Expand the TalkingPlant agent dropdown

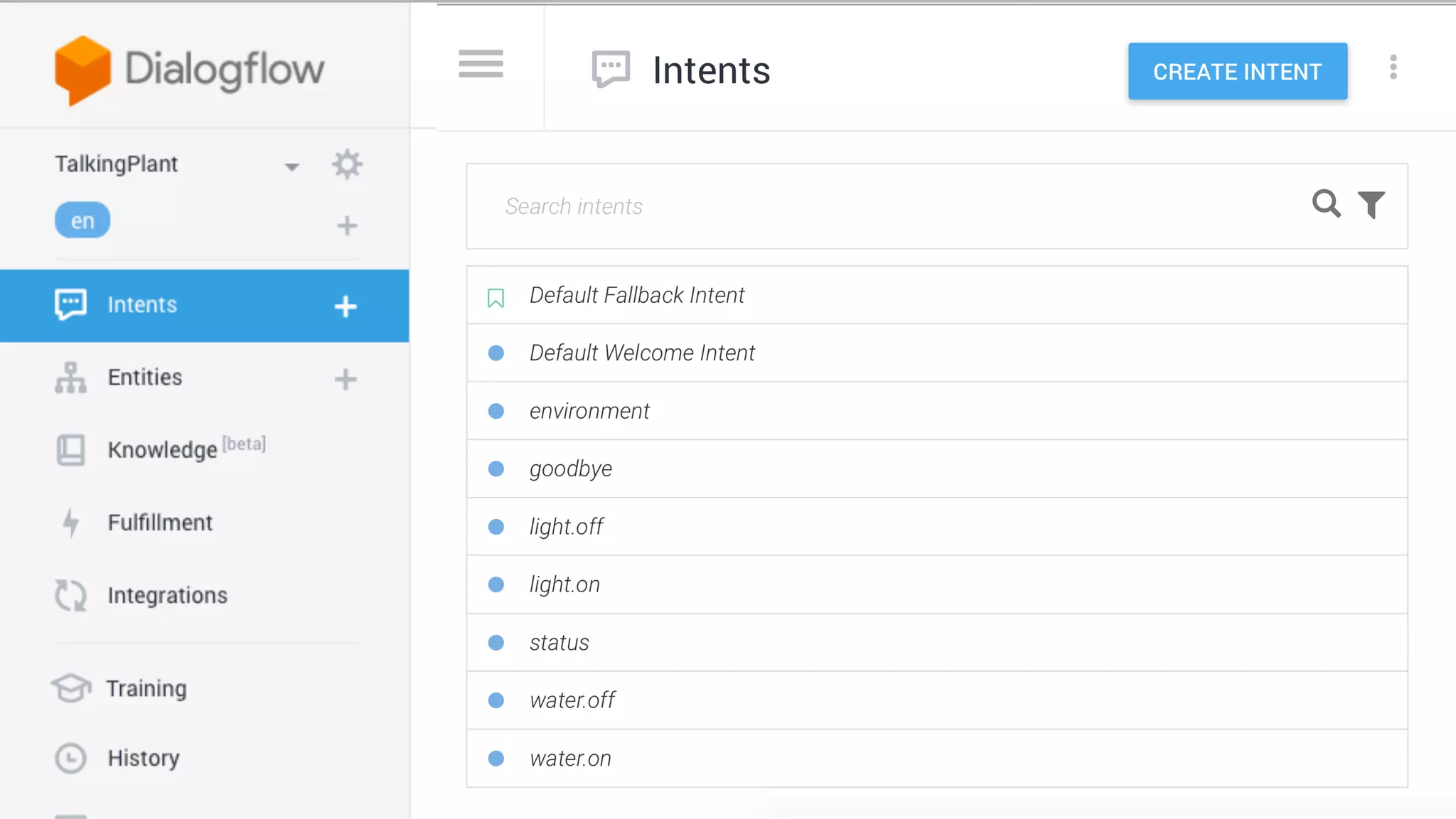click(x=291, y=166)
